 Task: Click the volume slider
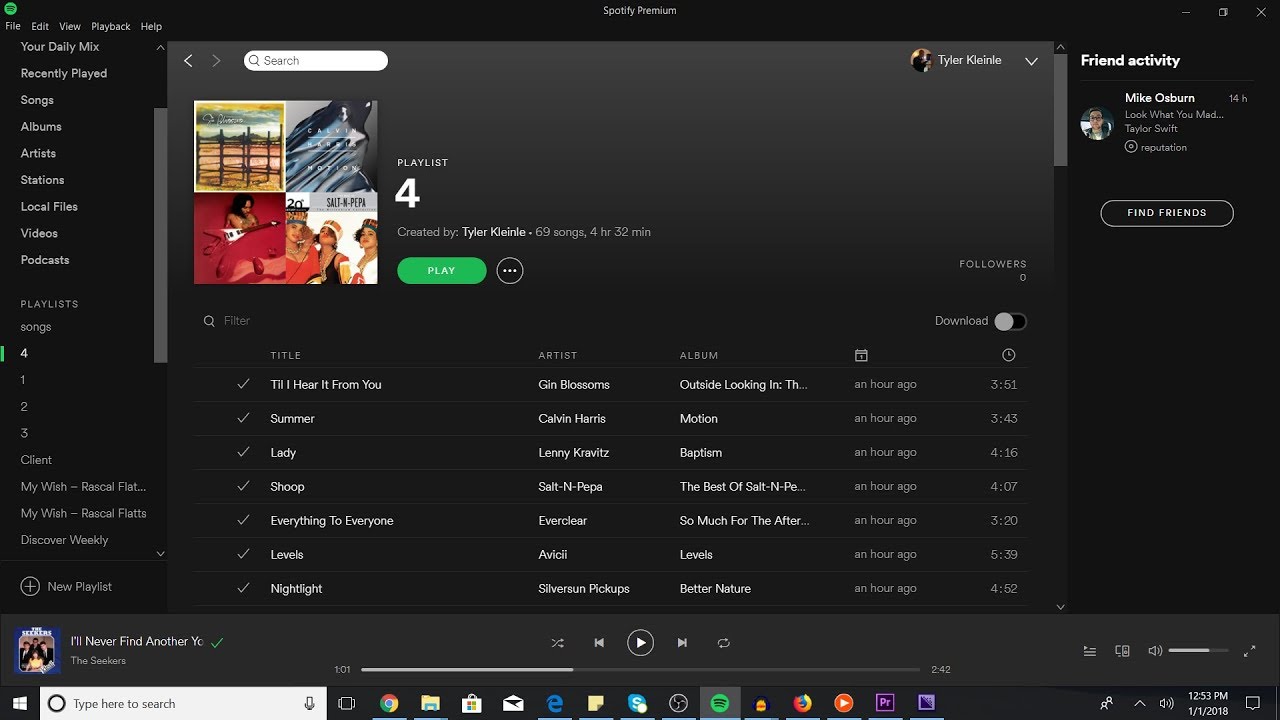pos(1198,651)
